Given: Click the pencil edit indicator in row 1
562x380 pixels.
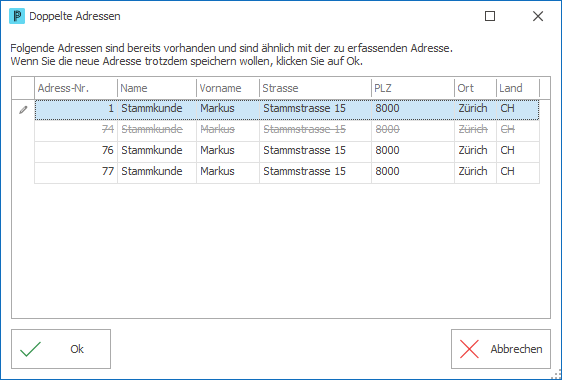Looking at the screenshot, I should click(x=23, y=110).
